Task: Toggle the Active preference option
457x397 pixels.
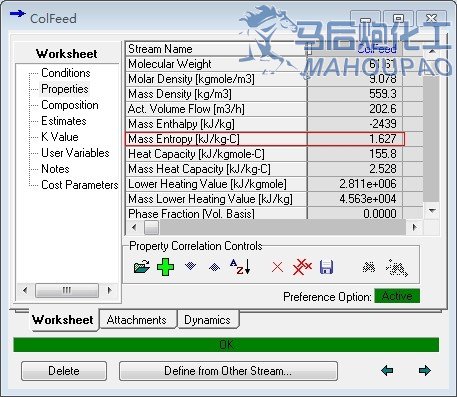Action: (397, 296)
